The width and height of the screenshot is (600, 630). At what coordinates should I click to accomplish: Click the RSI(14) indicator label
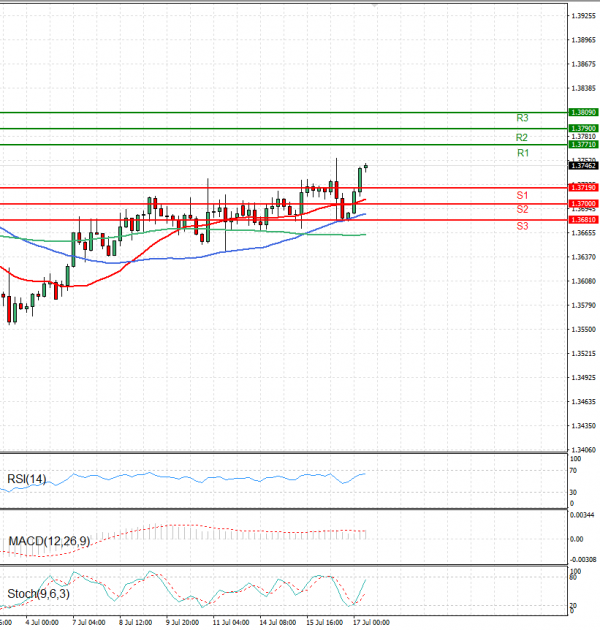tap(27, 479)
